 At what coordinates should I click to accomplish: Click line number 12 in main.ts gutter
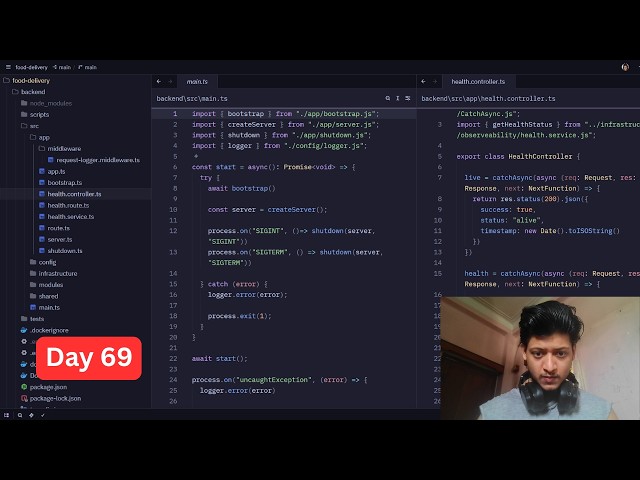(173, 231)
